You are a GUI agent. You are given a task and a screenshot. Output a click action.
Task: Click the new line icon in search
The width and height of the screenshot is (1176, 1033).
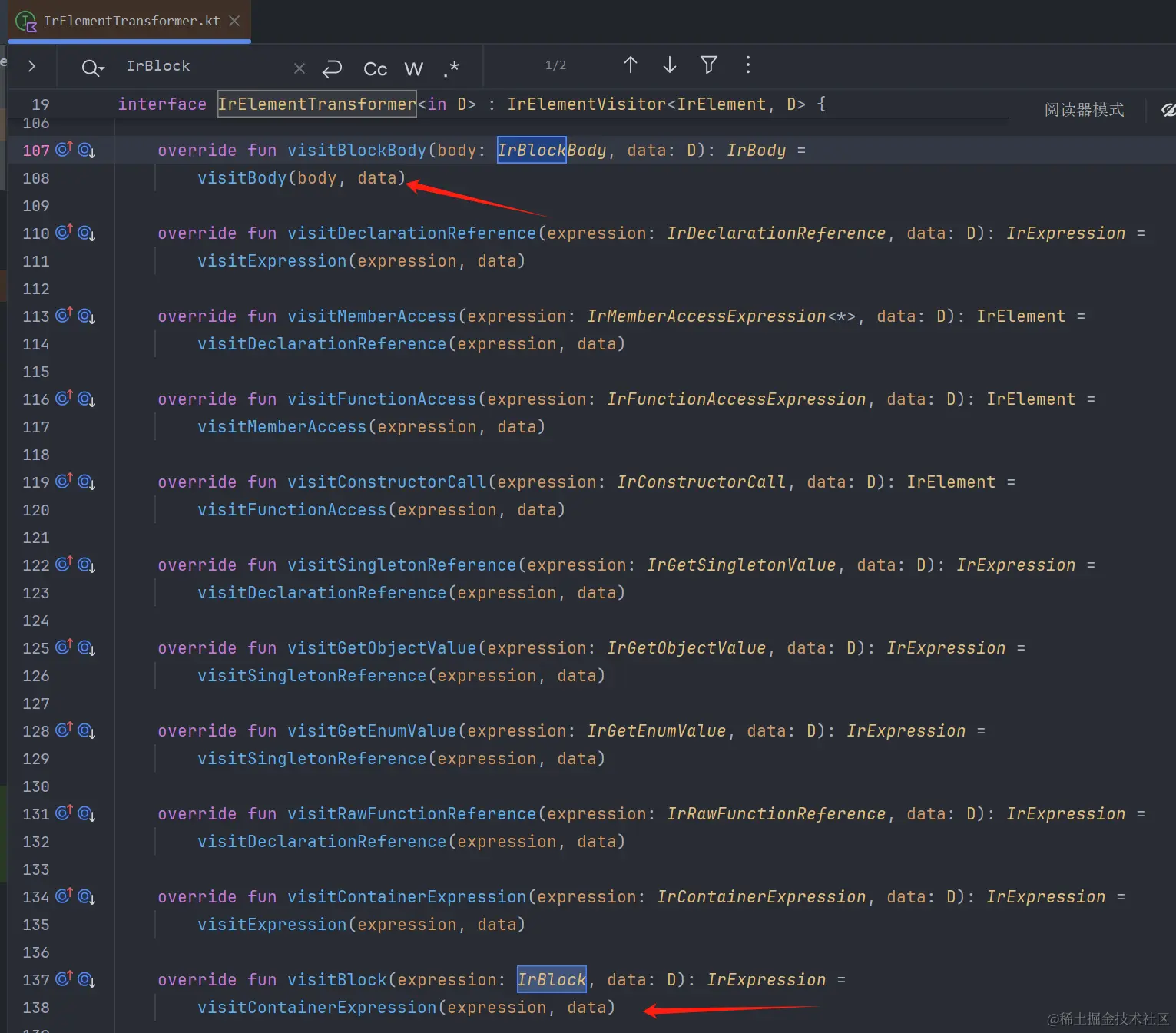point(332,68)
